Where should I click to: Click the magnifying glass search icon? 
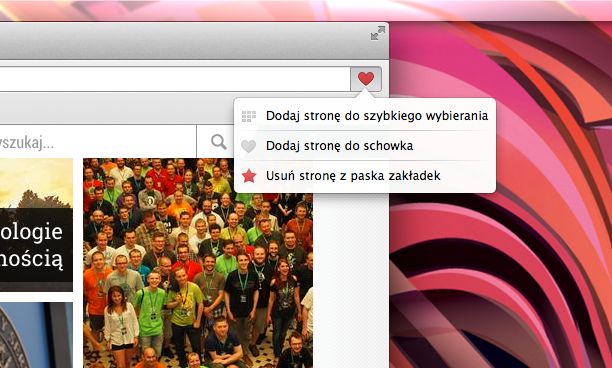(x=219, y=142)
